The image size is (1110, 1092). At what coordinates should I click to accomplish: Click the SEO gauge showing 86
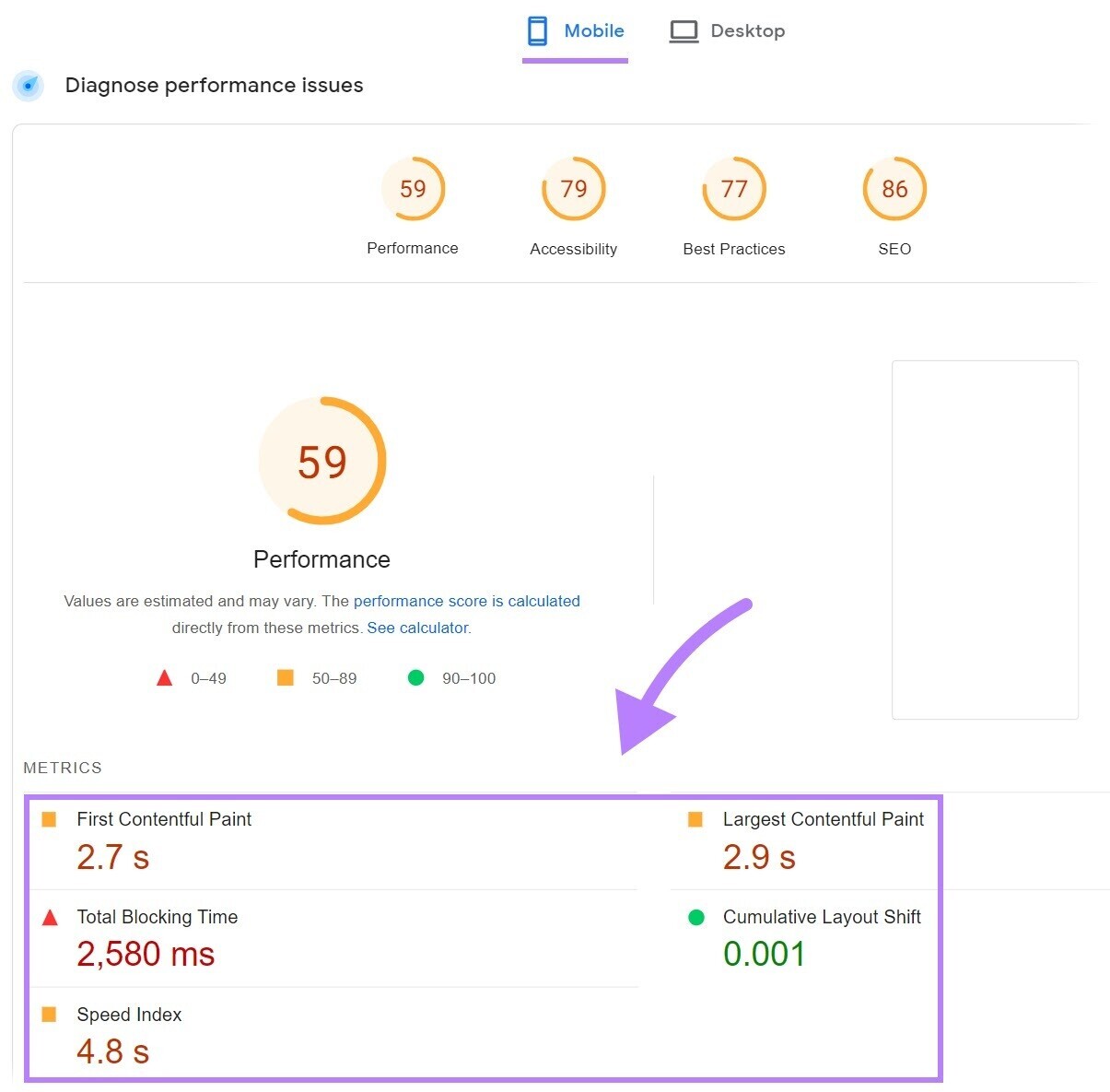tap(894, 189)
